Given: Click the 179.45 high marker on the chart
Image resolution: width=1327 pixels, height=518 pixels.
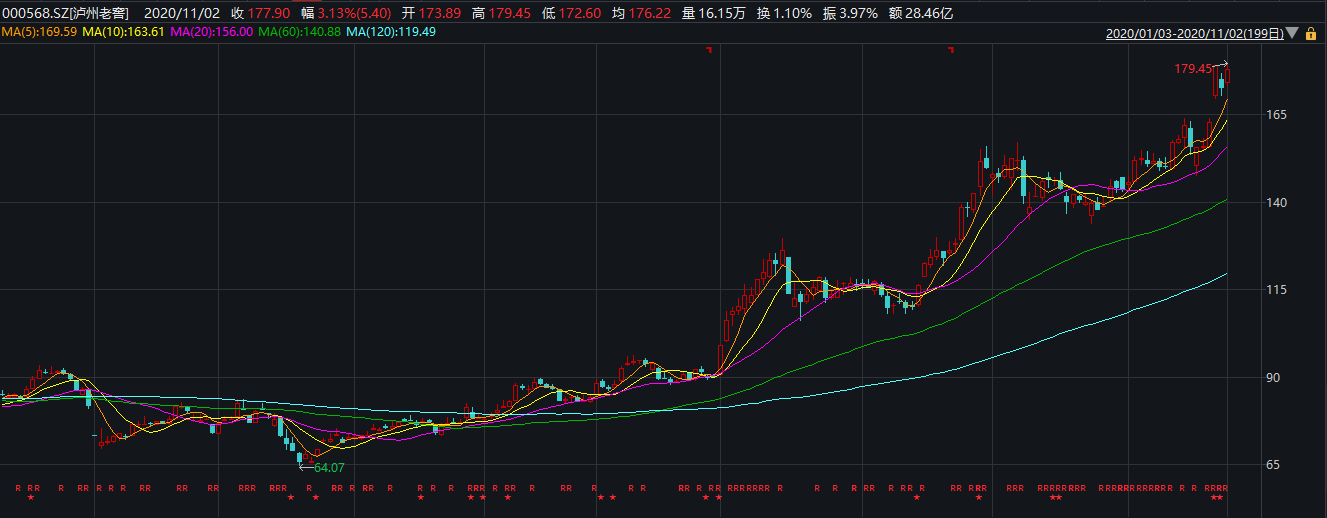Looking at the screenshot, I should click(1193, 69).
